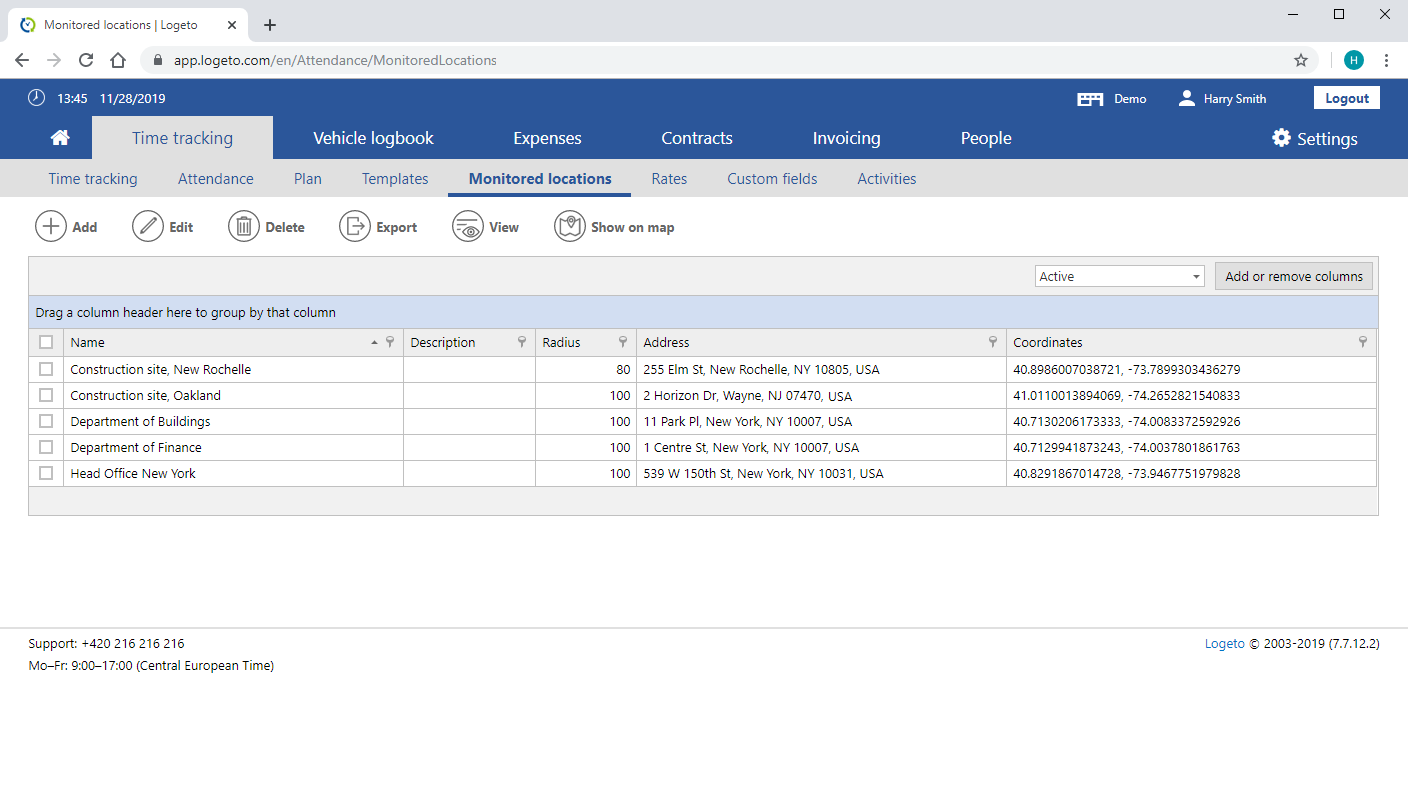Image resolution: width=1408 pixels, height=797 pixels.
Task: Check Department of Finance row
Action: [x=46, y=447]
